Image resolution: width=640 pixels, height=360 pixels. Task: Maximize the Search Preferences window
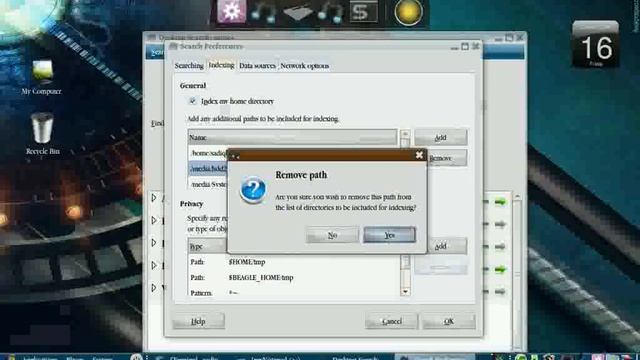click(x=465, y=47)
